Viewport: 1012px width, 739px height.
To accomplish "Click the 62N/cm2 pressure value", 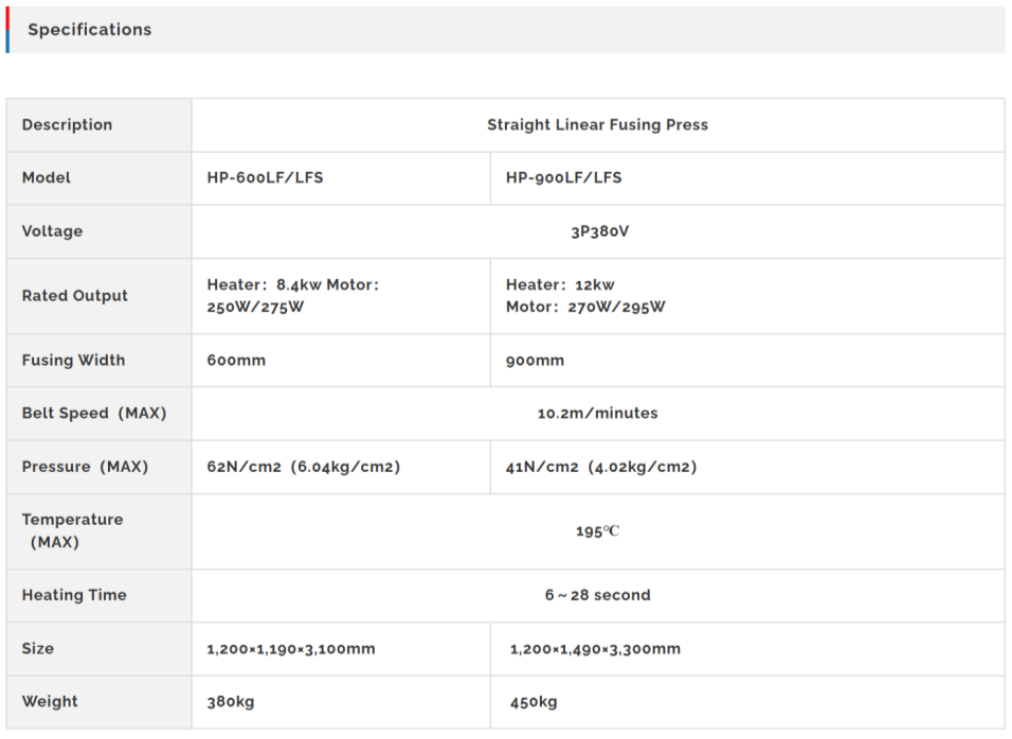I will (303, 467).
